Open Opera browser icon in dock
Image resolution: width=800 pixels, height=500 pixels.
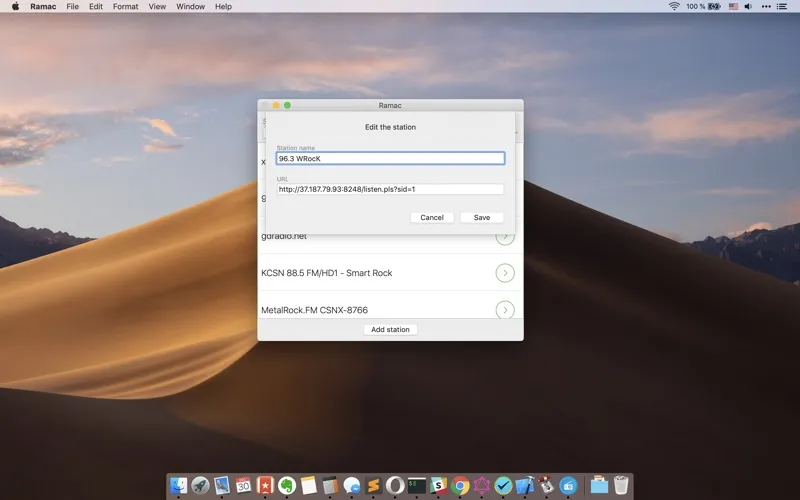395,485
